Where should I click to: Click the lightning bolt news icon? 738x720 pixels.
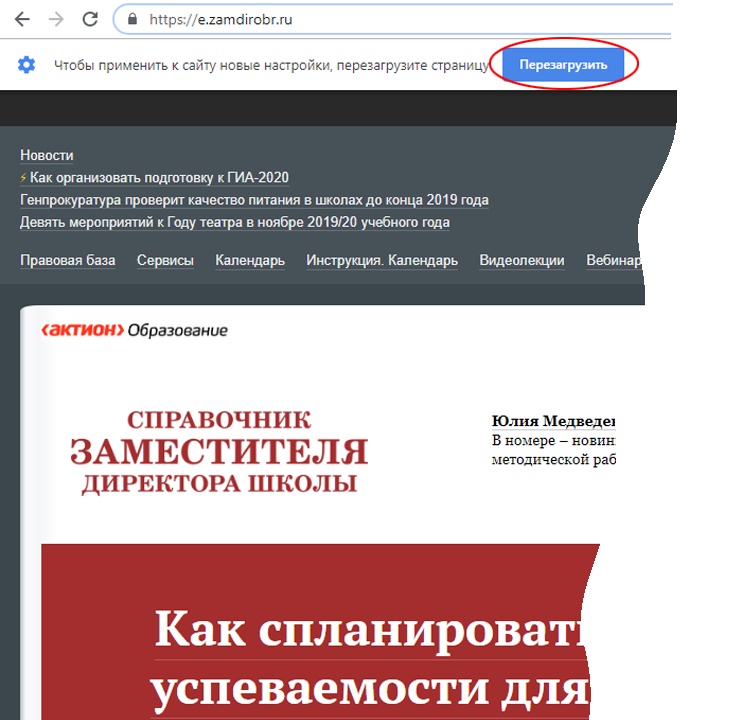pyautogui.click(x=23, y=178)
